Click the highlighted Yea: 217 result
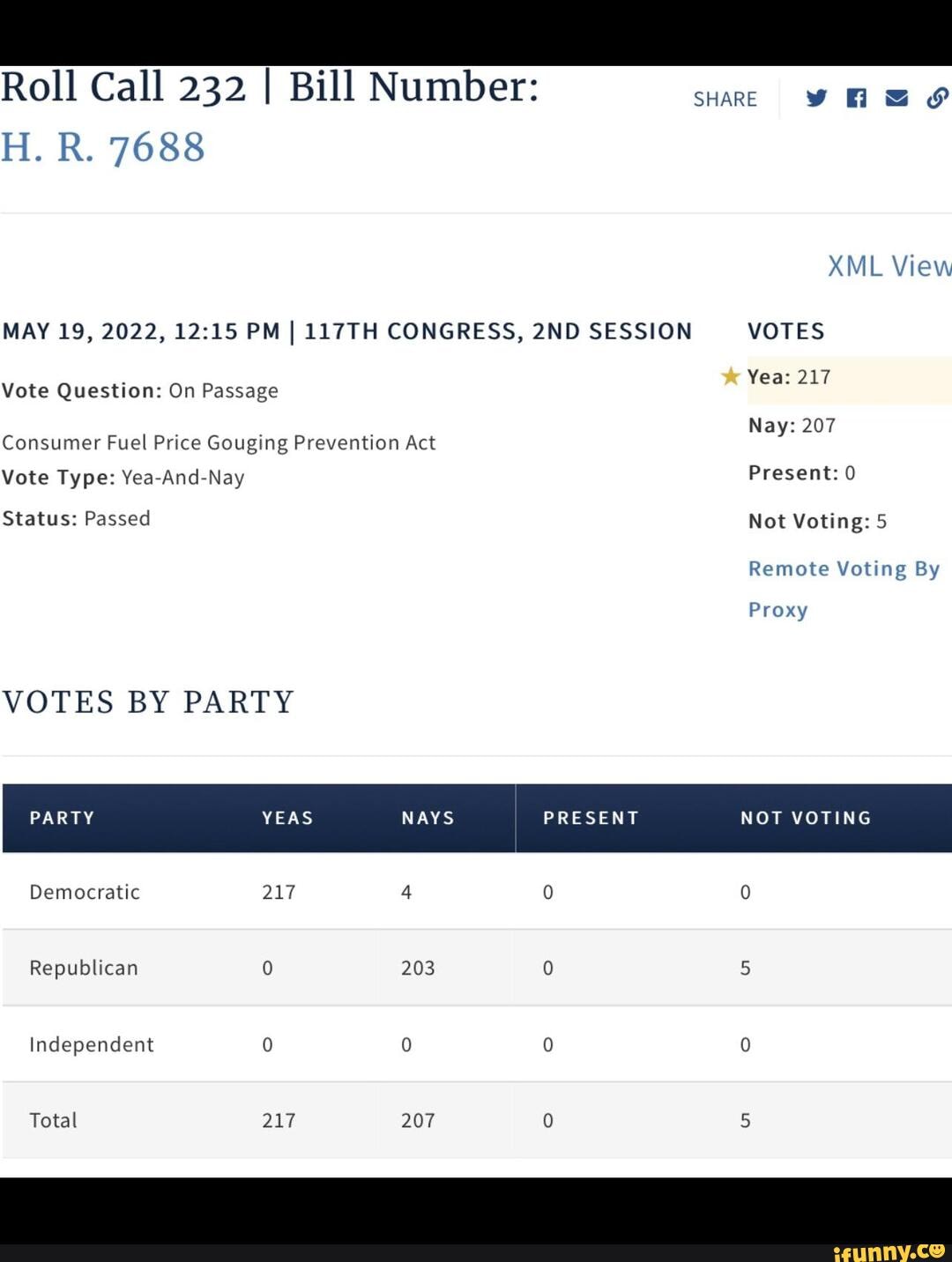This screenshot has height=1262, width=952. coord(849,380)
